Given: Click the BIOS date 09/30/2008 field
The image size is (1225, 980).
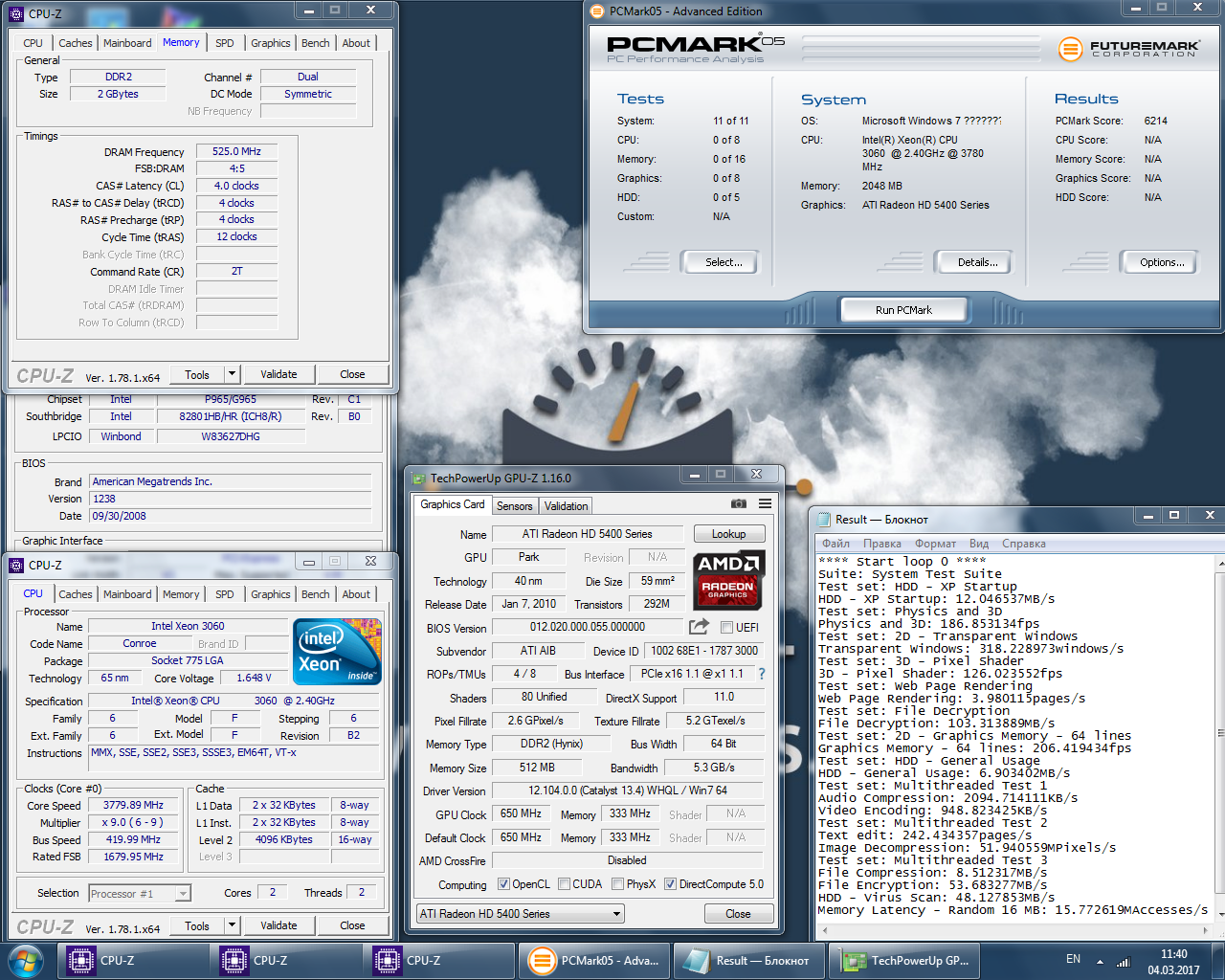Looking at the screenshot, I should click(x=230, y=516).
